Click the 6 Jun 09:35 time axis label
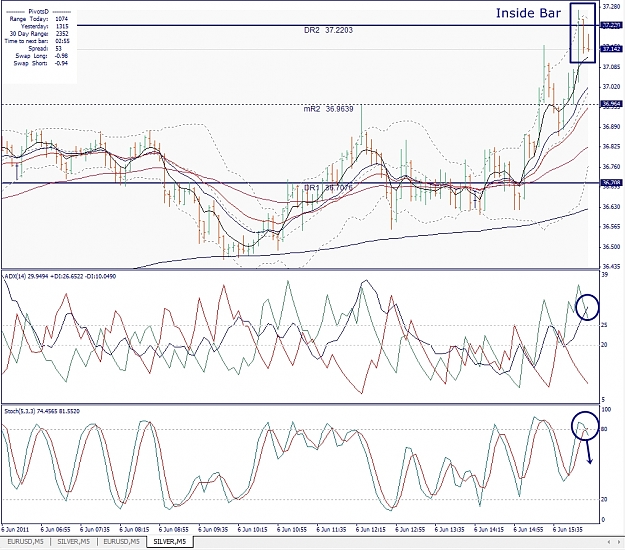This screenshot has width=625, height=550. click(213, 530)
